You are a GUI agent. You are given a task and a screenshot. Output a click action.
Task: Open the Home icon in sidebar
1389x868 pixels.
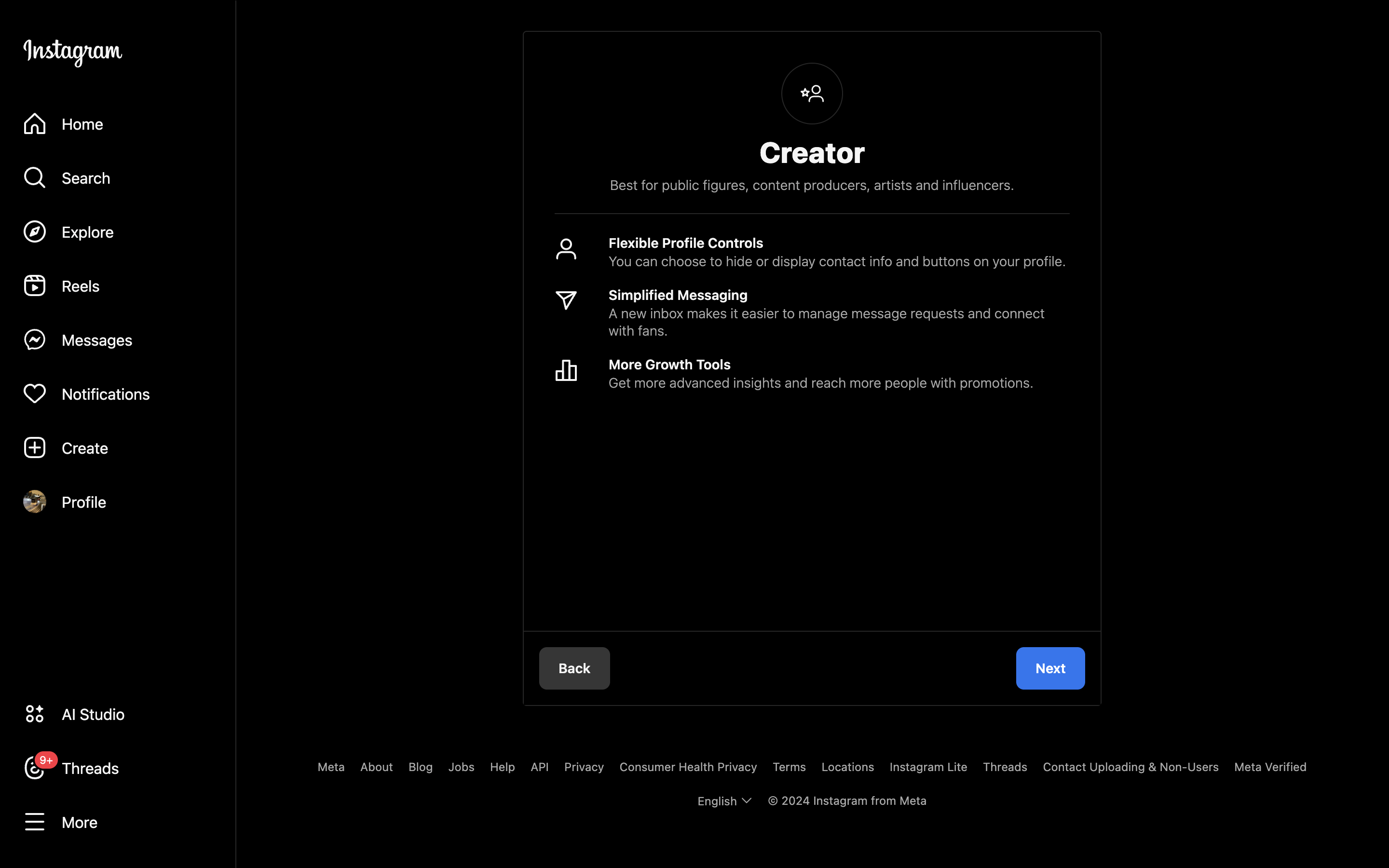pyautogui.click(x=34, y=124)
